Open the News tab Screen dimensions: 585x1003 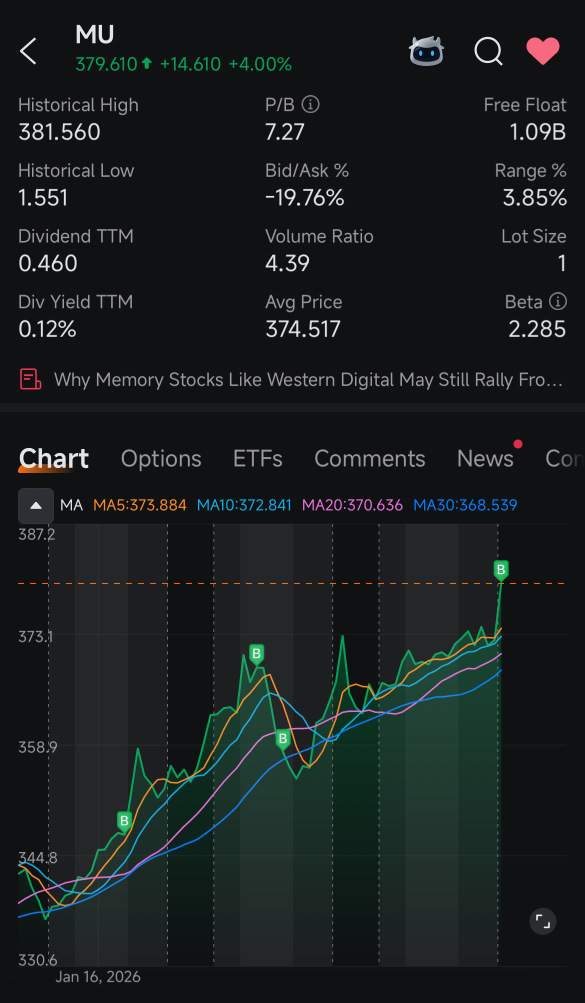485,459
